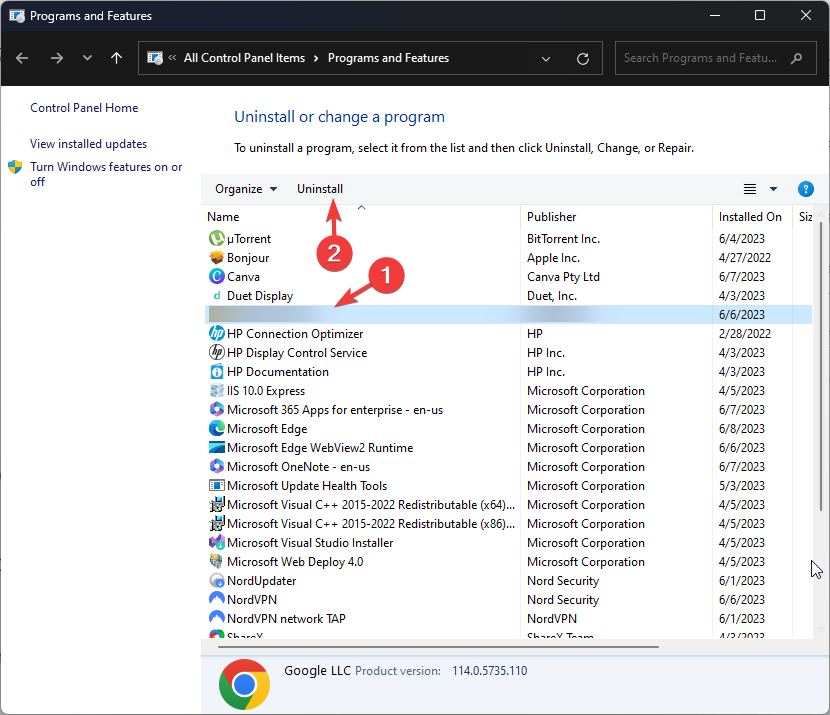Screen dimensions: 830x715
Task: Click the 2/28/2022 installed date
Action: click(x=744, y=334)
